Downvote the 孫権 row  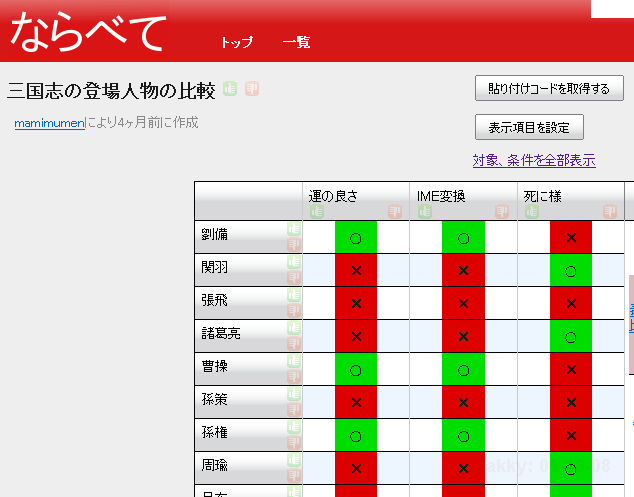tap(294, 443)
